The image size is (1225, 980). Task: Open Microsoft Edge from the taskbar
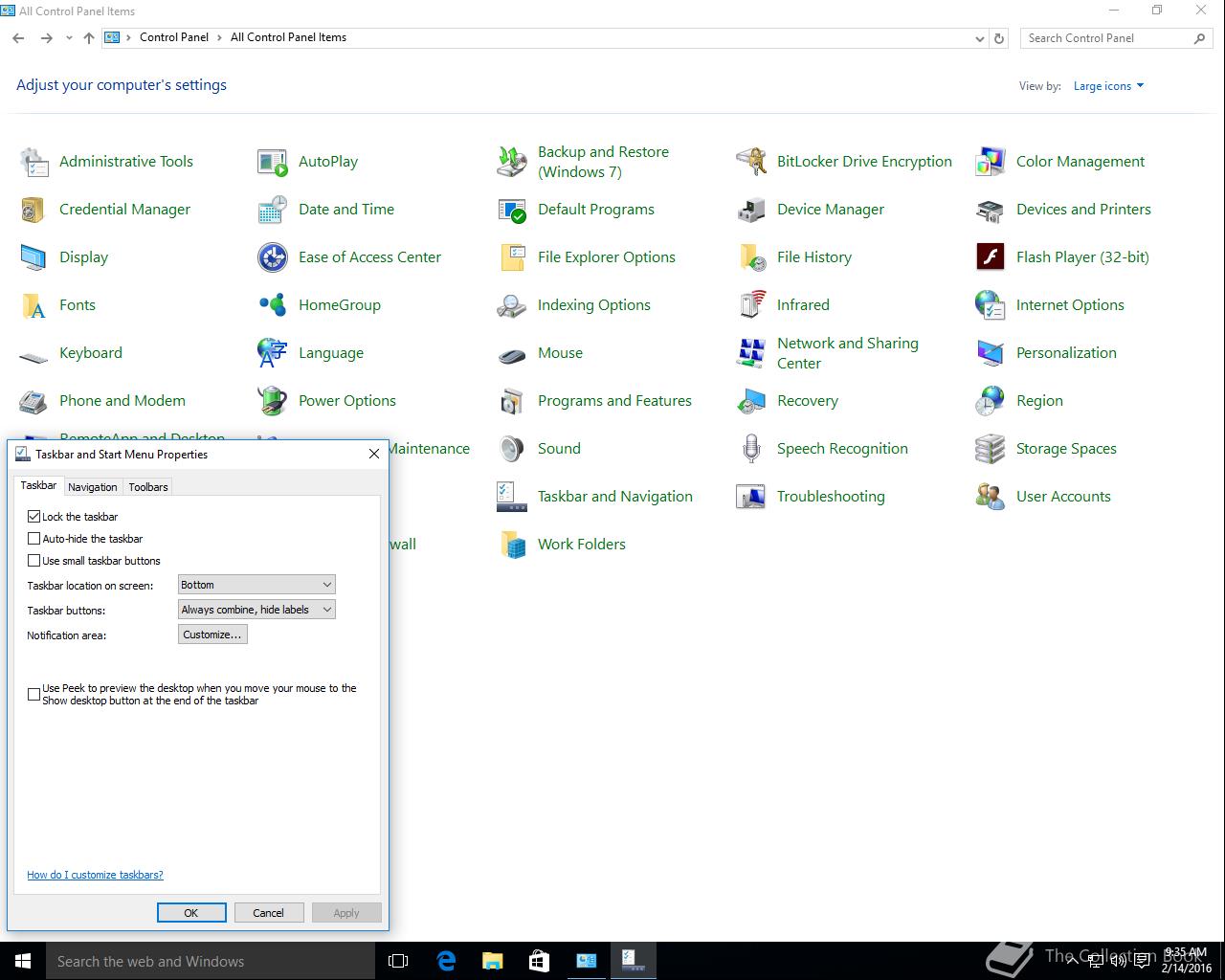(446, 961)
